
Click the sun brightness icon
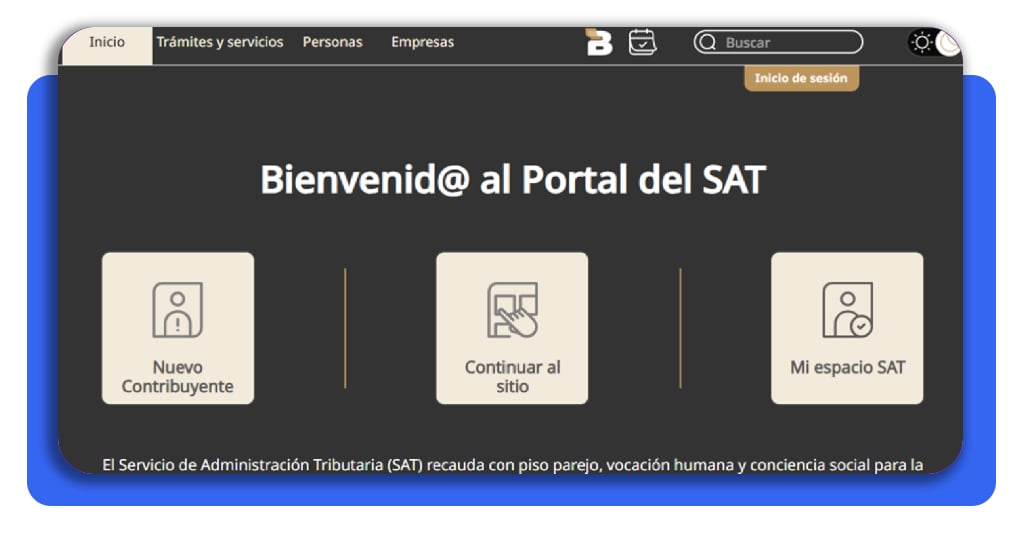pyautogui.click(x=921, y=43)
